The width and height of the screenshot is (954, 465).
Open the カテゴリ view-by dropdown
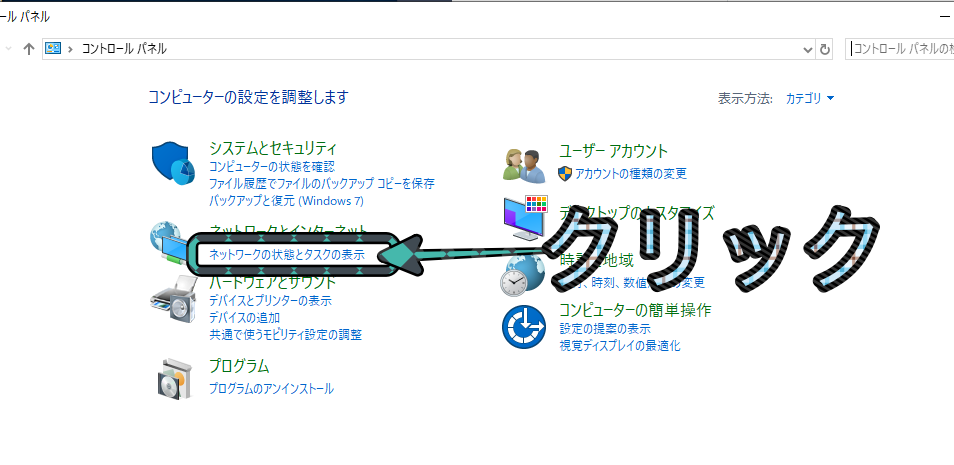810,98
